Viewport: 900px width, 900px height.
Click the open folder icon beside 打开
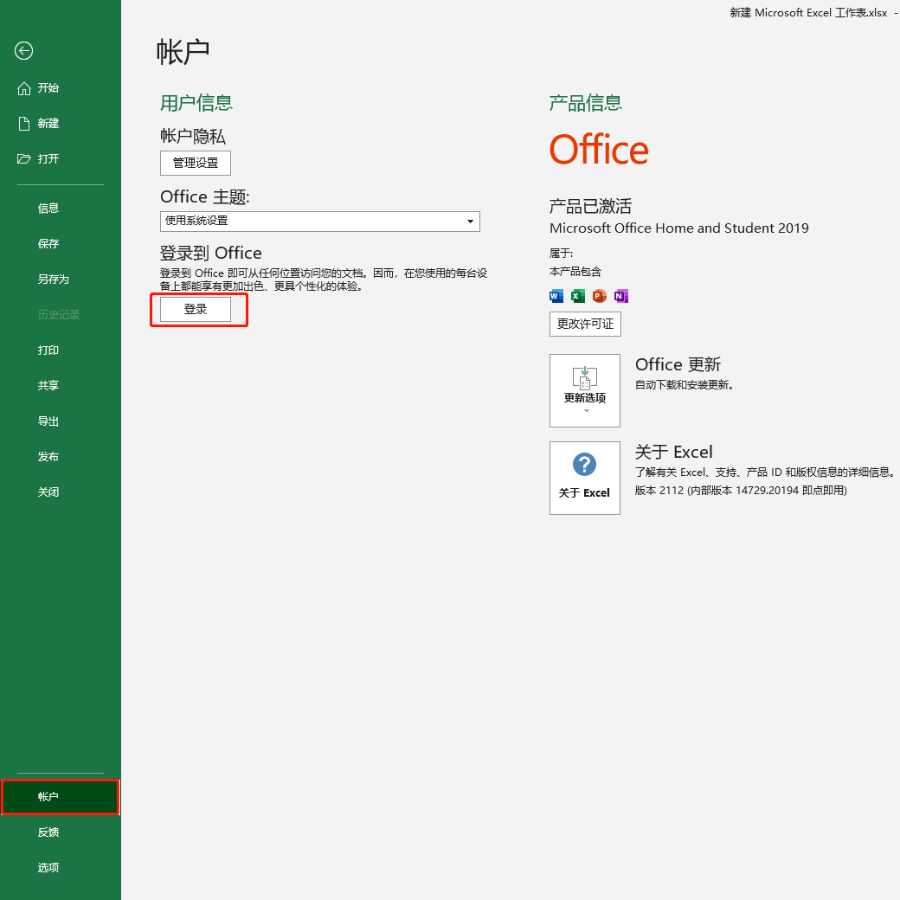[x=24, y=159]
